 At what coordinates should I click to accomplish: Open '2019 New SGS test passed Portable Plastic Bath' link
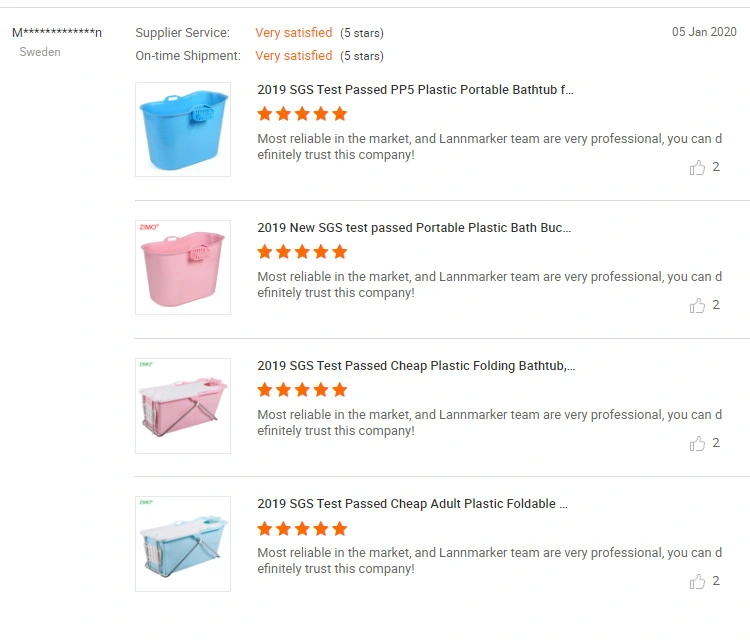point(414,228)
